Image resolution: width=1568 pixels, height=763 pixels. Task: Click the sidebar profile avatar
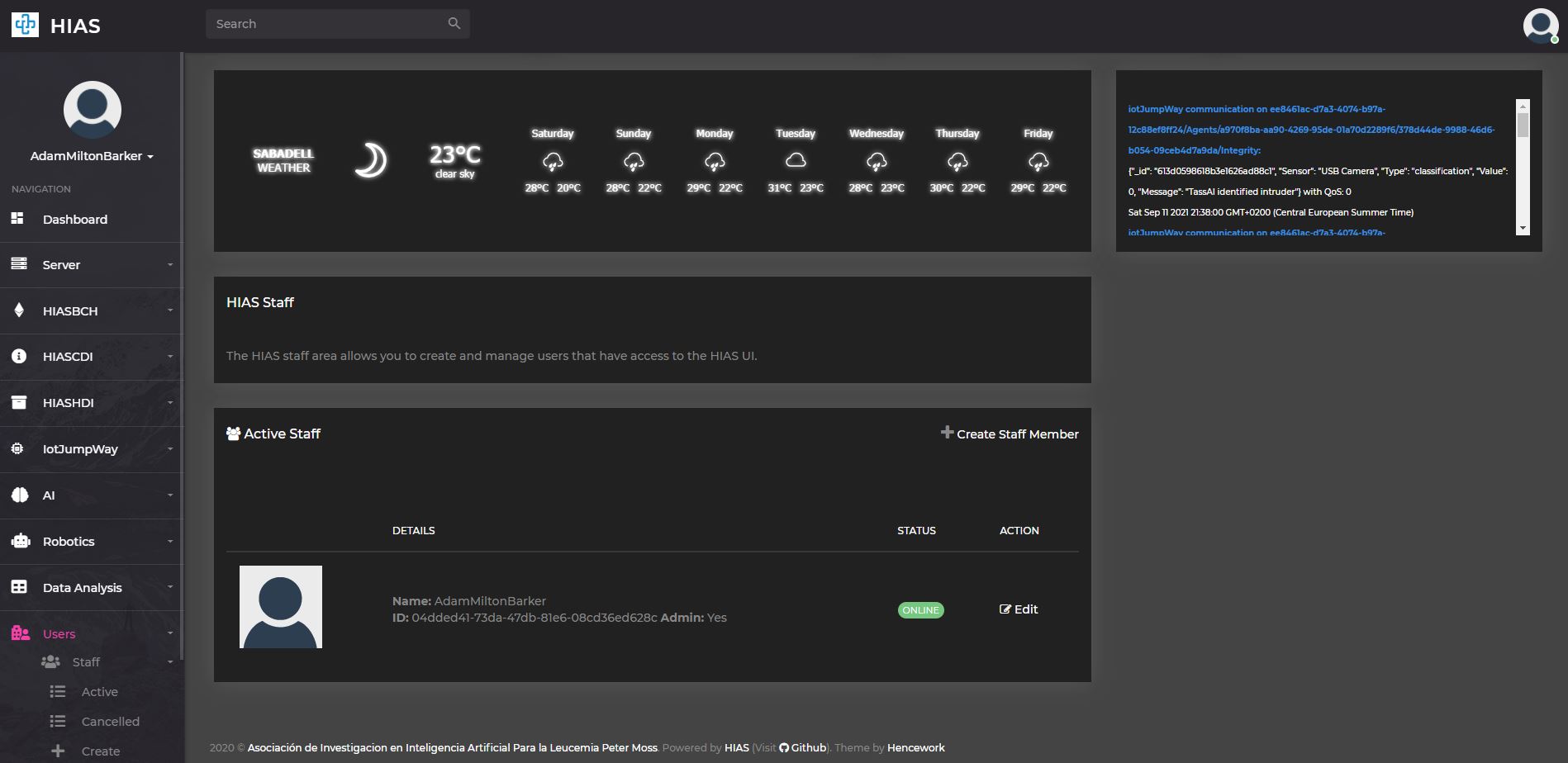click(x=93, y=110)
